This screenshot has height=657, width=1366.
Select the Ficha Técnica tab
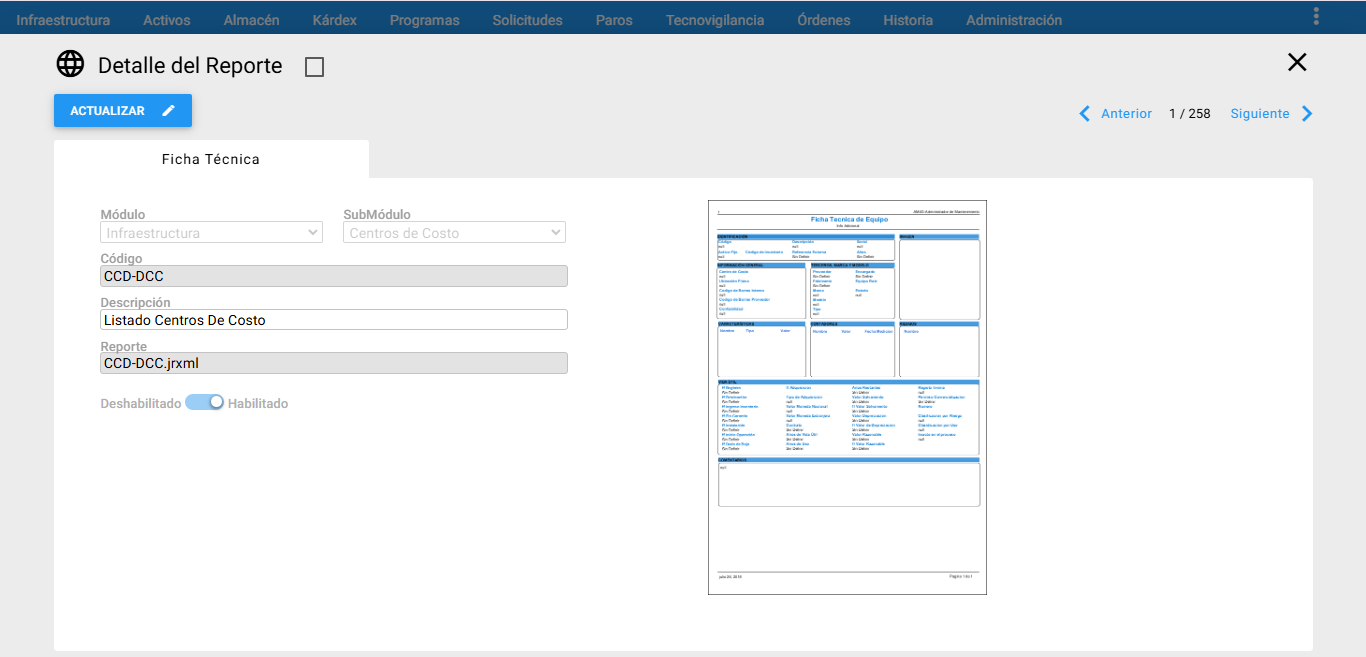pyautogui.click(x=211, y=159)
